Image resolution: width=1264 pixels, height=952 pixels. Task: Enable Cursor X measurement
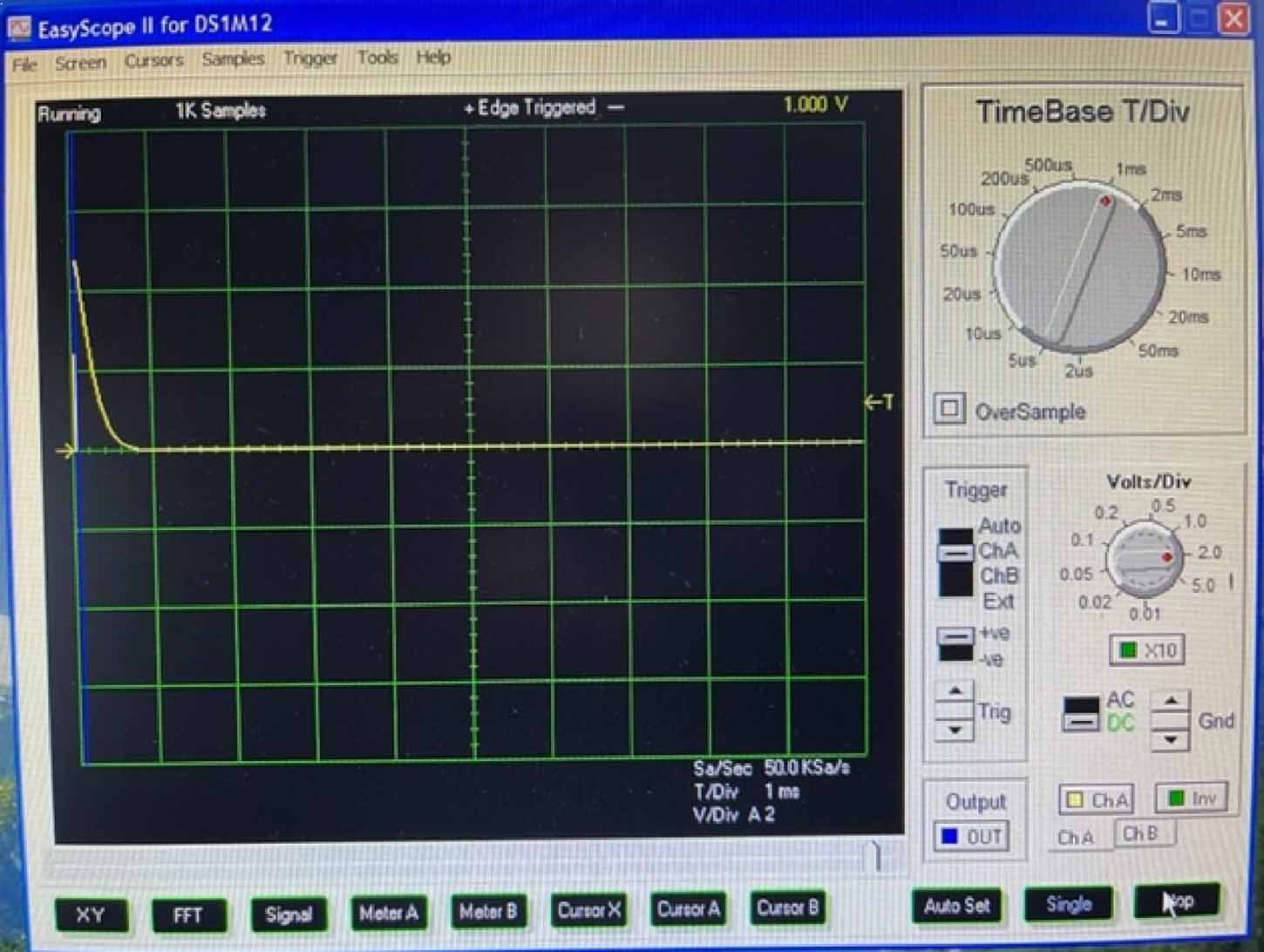click(588, 910)
